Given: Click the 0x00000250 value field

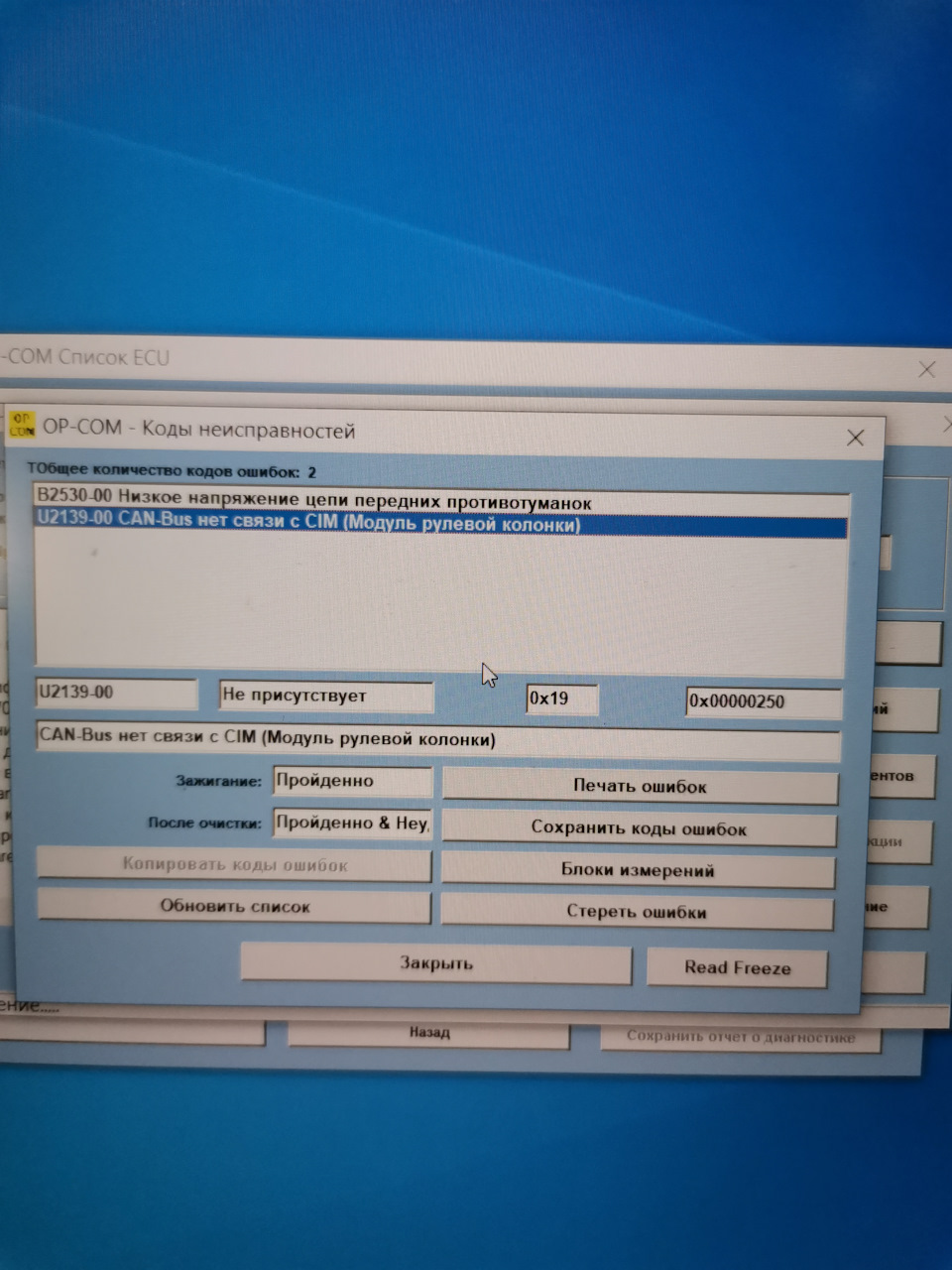Looking at the screenshot, I should coord(764,701).
